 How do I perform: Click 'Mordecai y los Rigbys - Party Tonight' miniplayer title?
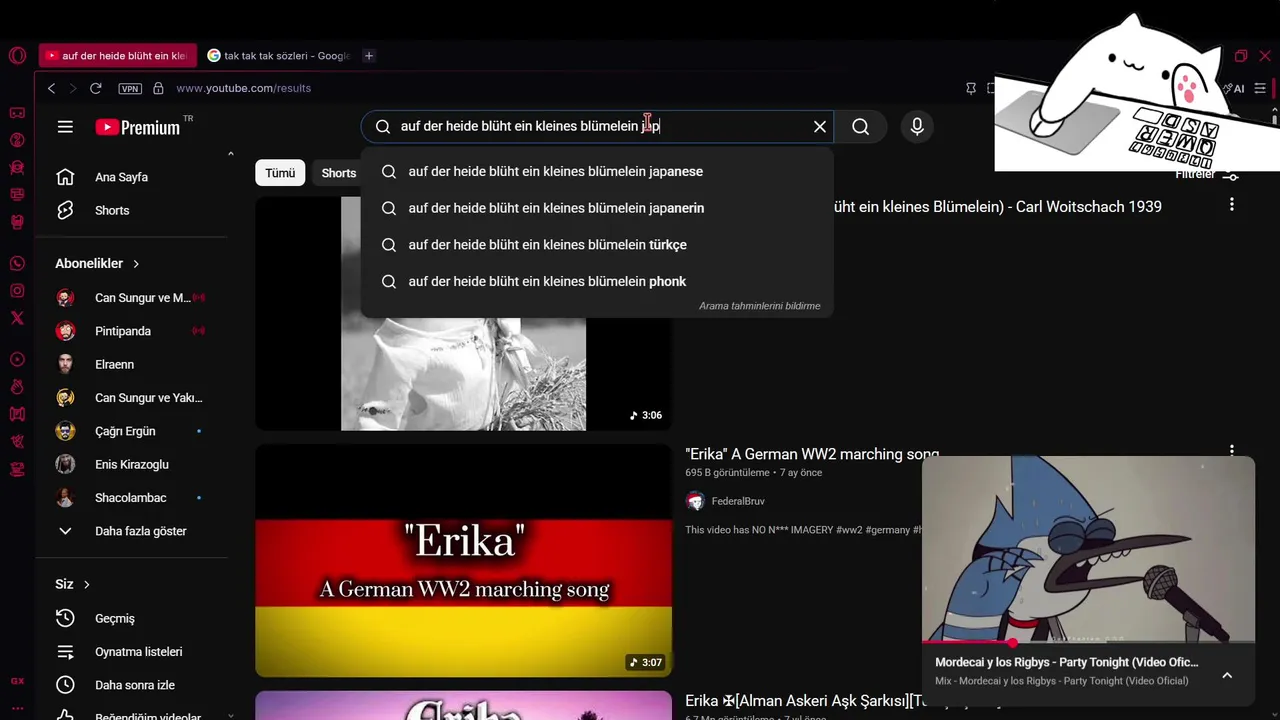1066,662
